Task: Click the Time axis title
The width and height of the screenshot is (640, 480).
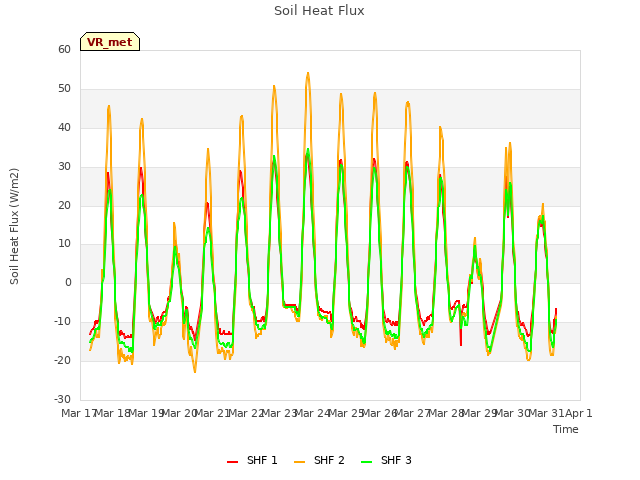Action: [x=566, y=429]
